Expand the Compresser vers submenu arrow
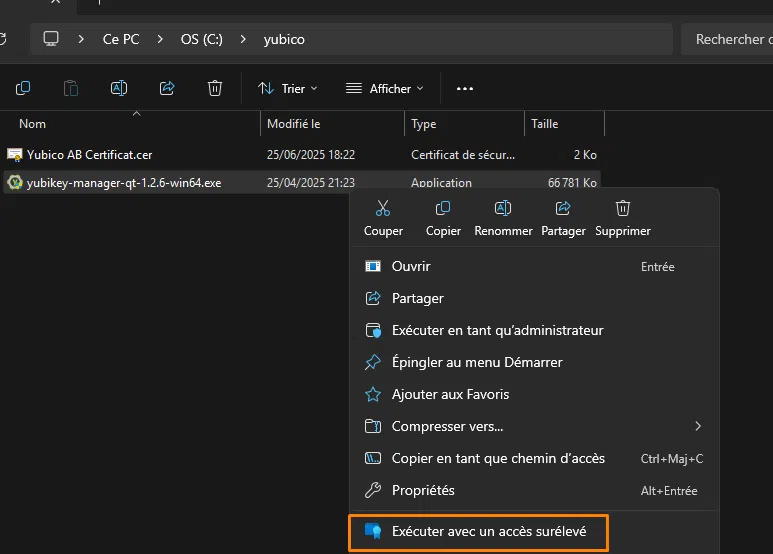The height and width of the screenshot is (554, 773). 698,426
